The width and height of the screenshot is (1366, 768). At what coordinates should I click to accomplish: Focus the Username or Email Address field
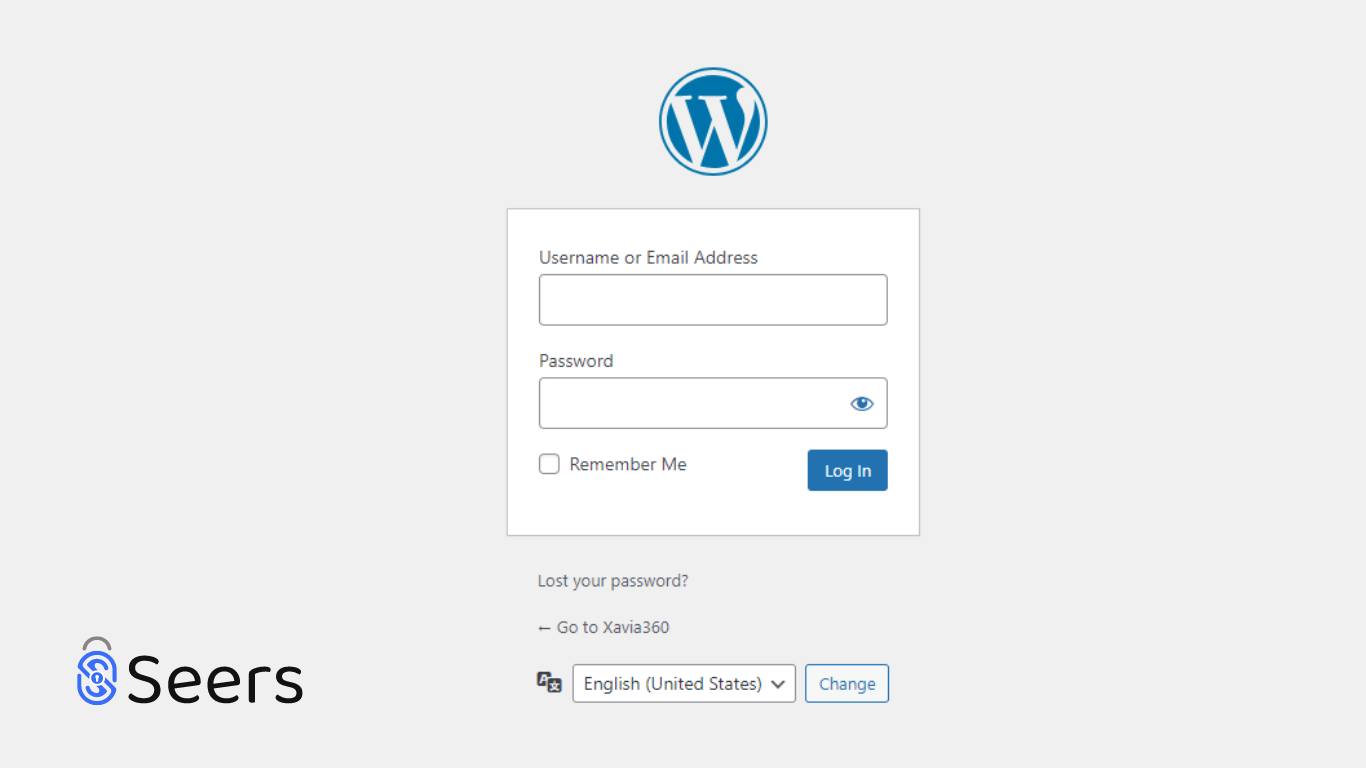(x=713, y=300)
